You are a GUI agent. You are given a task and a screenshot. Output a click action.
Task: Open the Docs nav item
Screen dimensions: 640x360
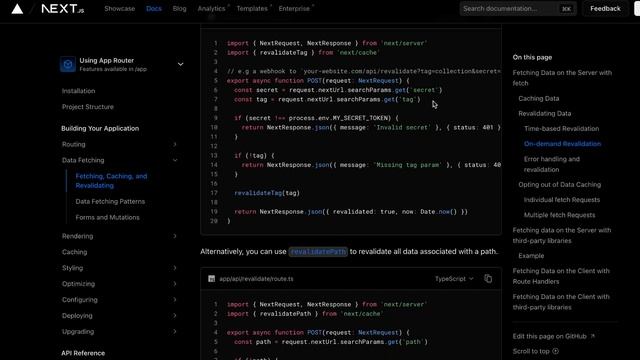pos(154,9)
